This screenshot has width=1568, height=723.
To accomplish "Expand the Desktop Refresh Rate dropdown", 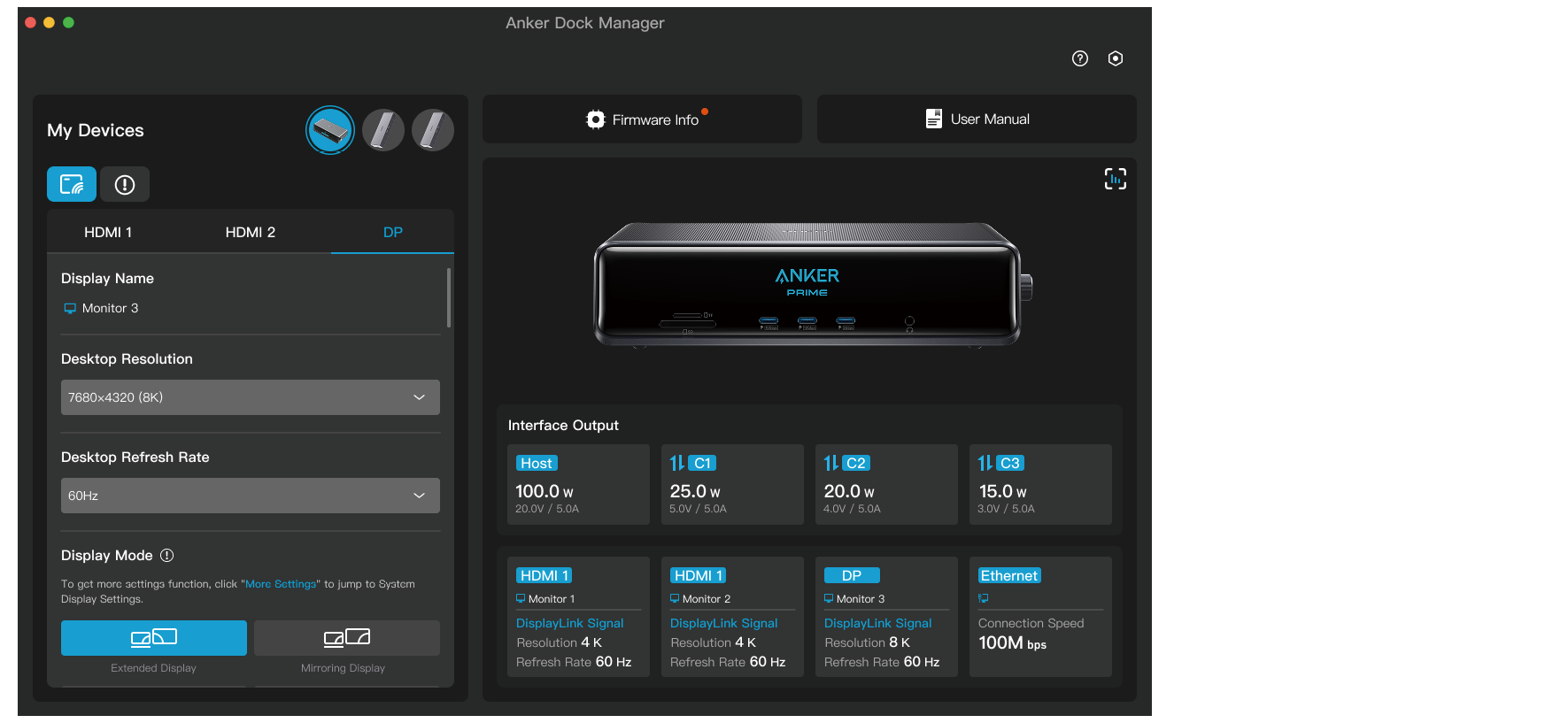I will (x=250, y=496).
